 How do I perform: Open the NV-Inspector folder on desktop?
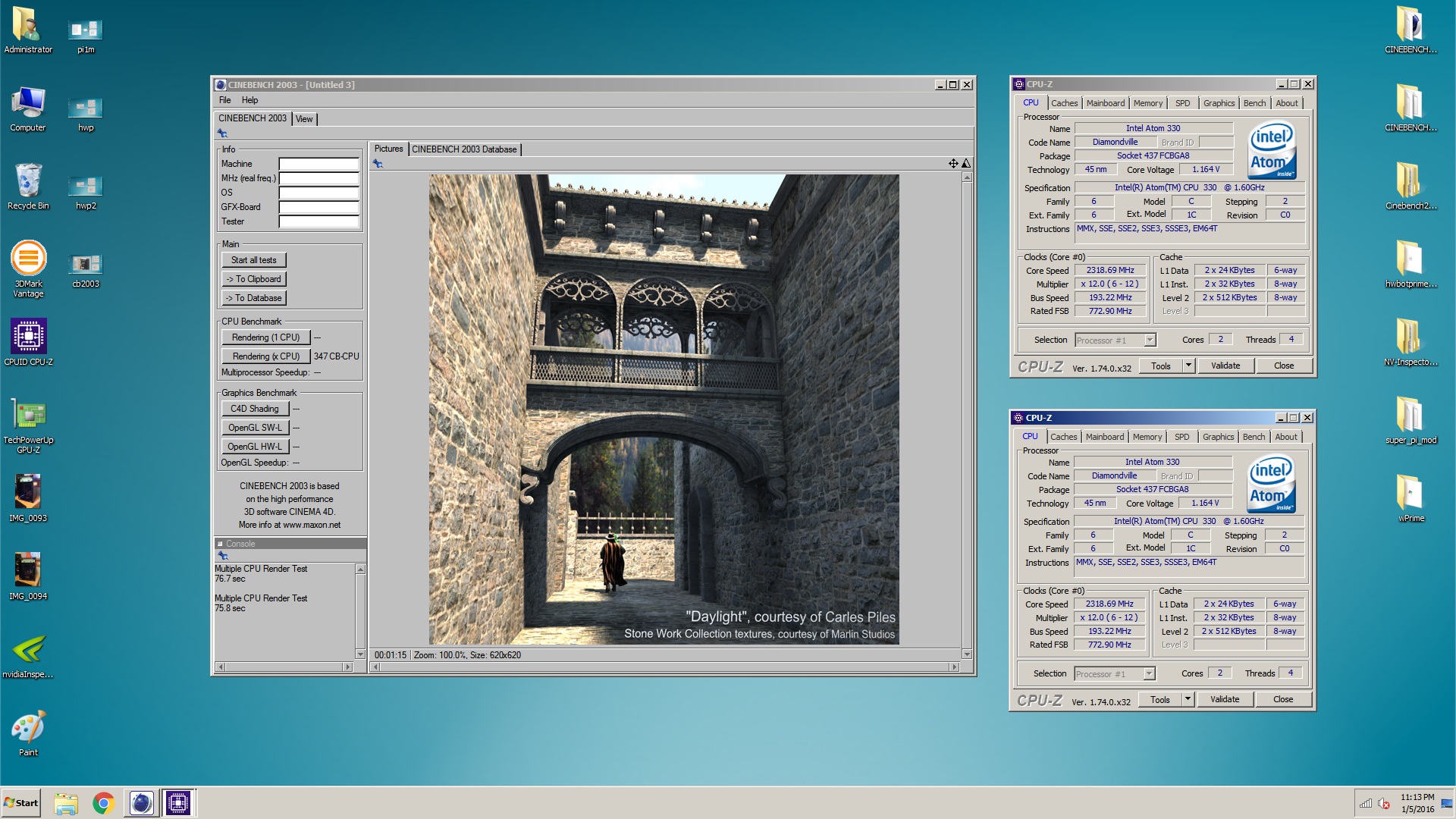[1410, 343]
